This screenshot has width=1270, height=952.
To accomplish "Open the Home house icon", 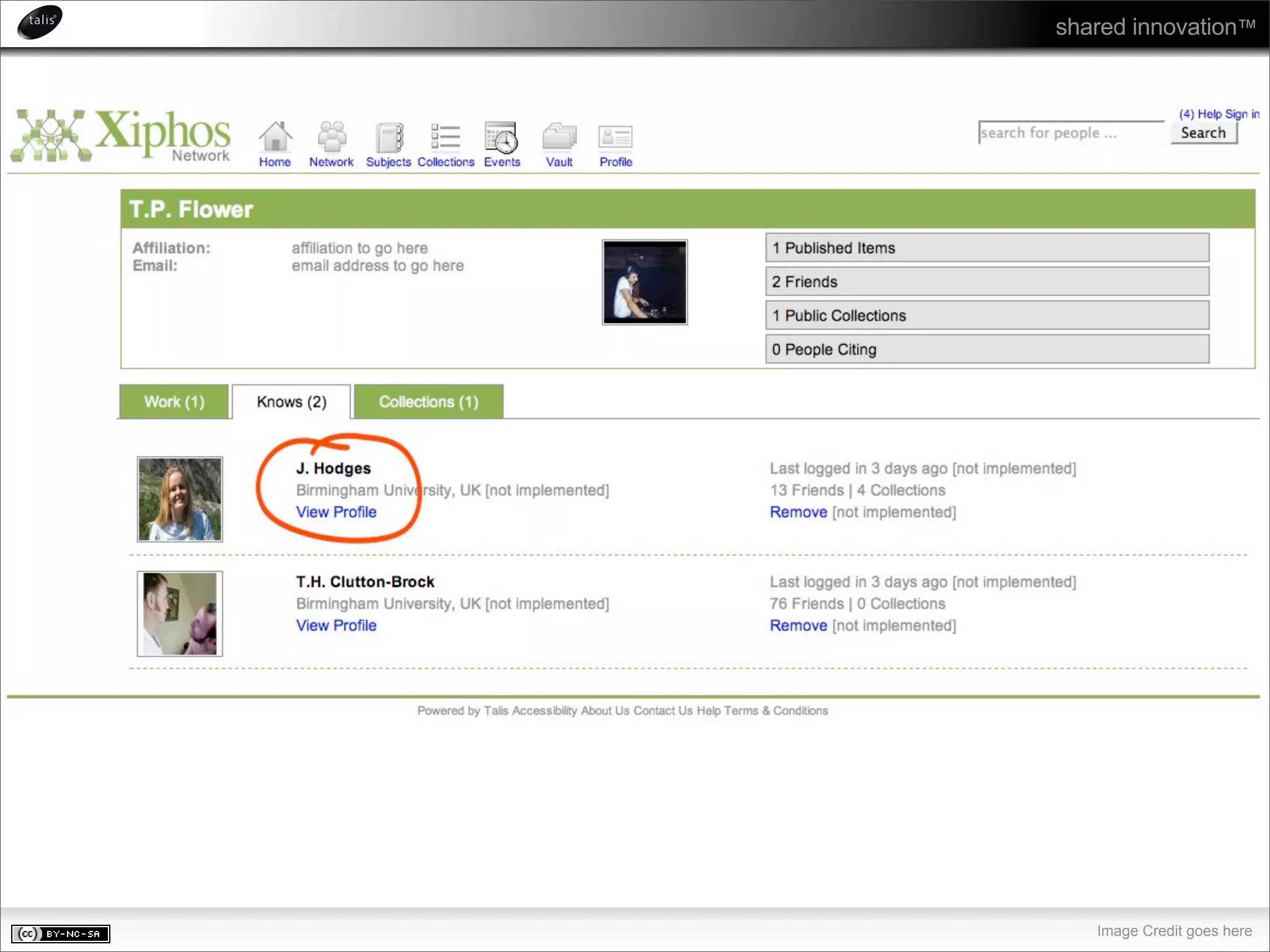I will click(275, 136).
